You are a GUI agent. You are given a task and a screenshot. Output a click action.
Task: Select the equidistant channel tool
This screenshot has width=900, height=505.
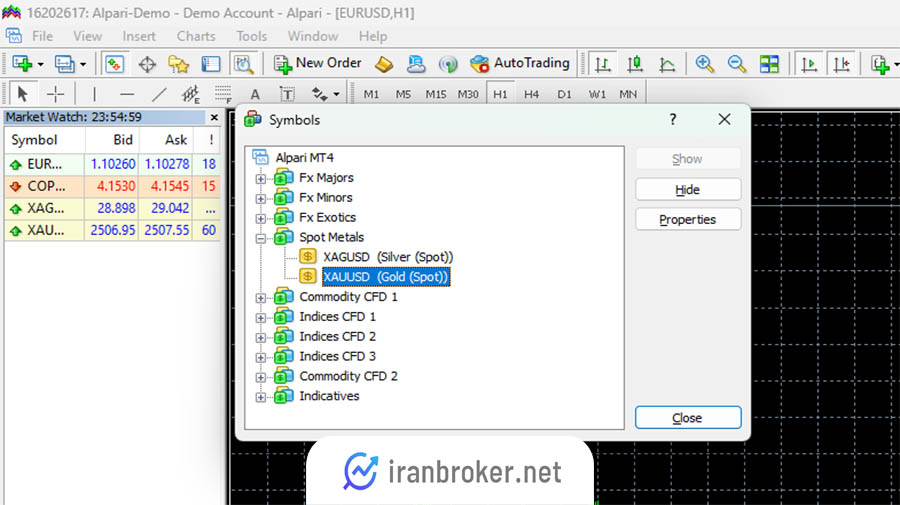tap(191, 94)
